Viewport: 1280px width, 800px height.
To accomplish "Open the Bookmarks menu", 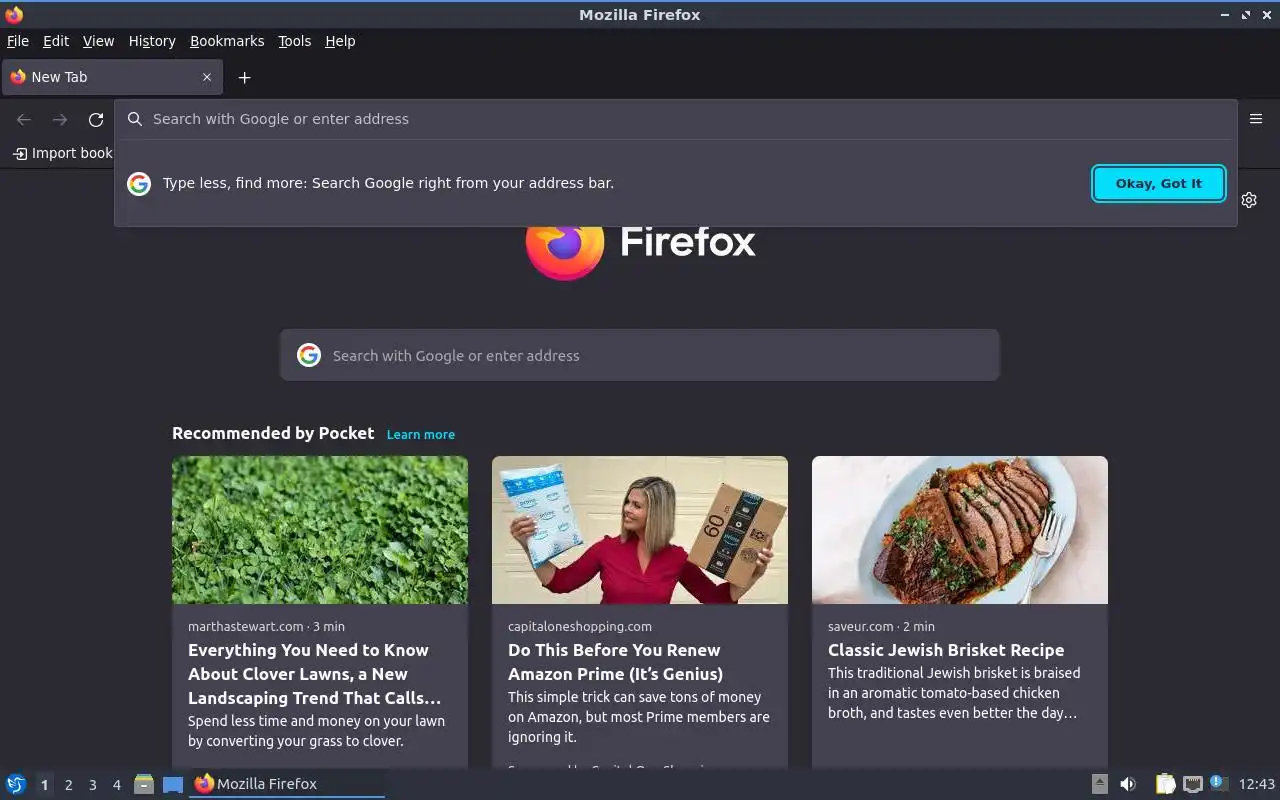I will click(x=227, y=41).
